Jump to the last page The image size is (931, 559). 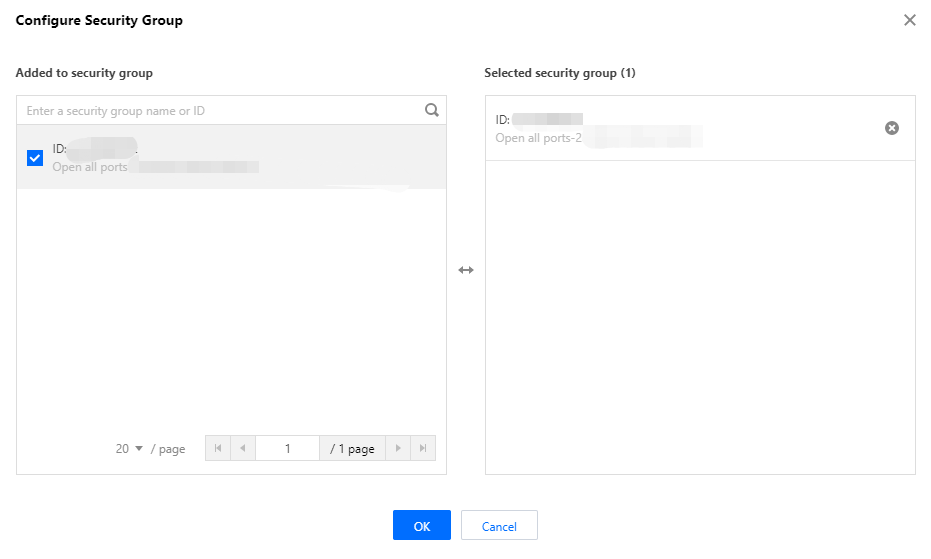(424, 448)
